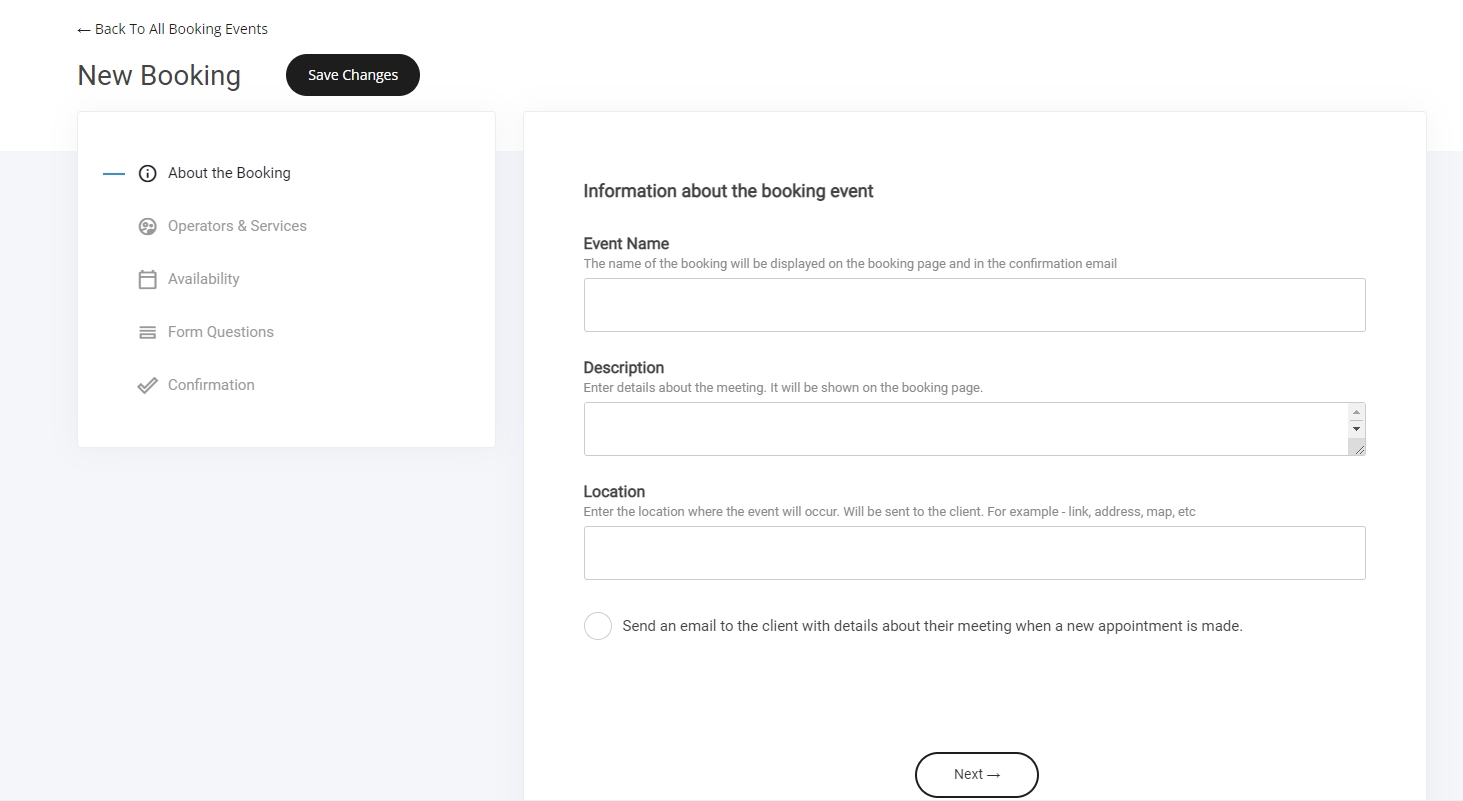Screen dimensions: 1463x801
Task: Open the Confirmation step
Action: pos(211,385)
